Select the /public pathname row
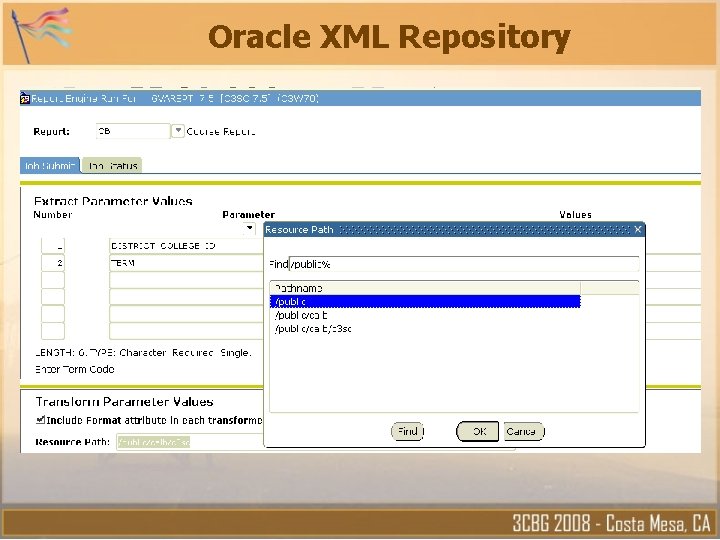The height and width of the screenshot is (540, 720). coord(425,302)
